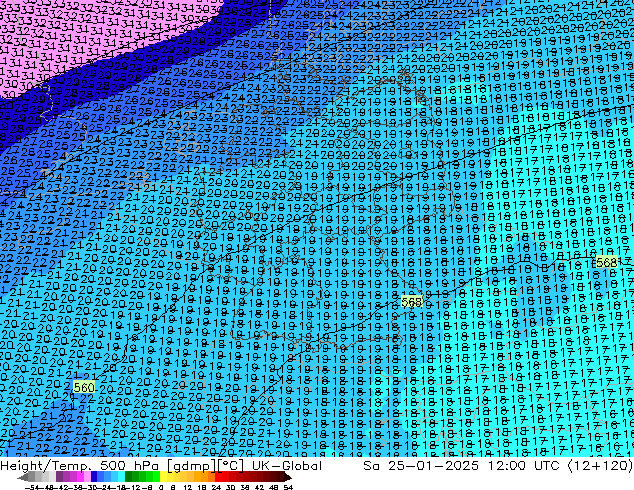
Task: Click the gray left arrow end of color scale
Action: coord(22,477)
